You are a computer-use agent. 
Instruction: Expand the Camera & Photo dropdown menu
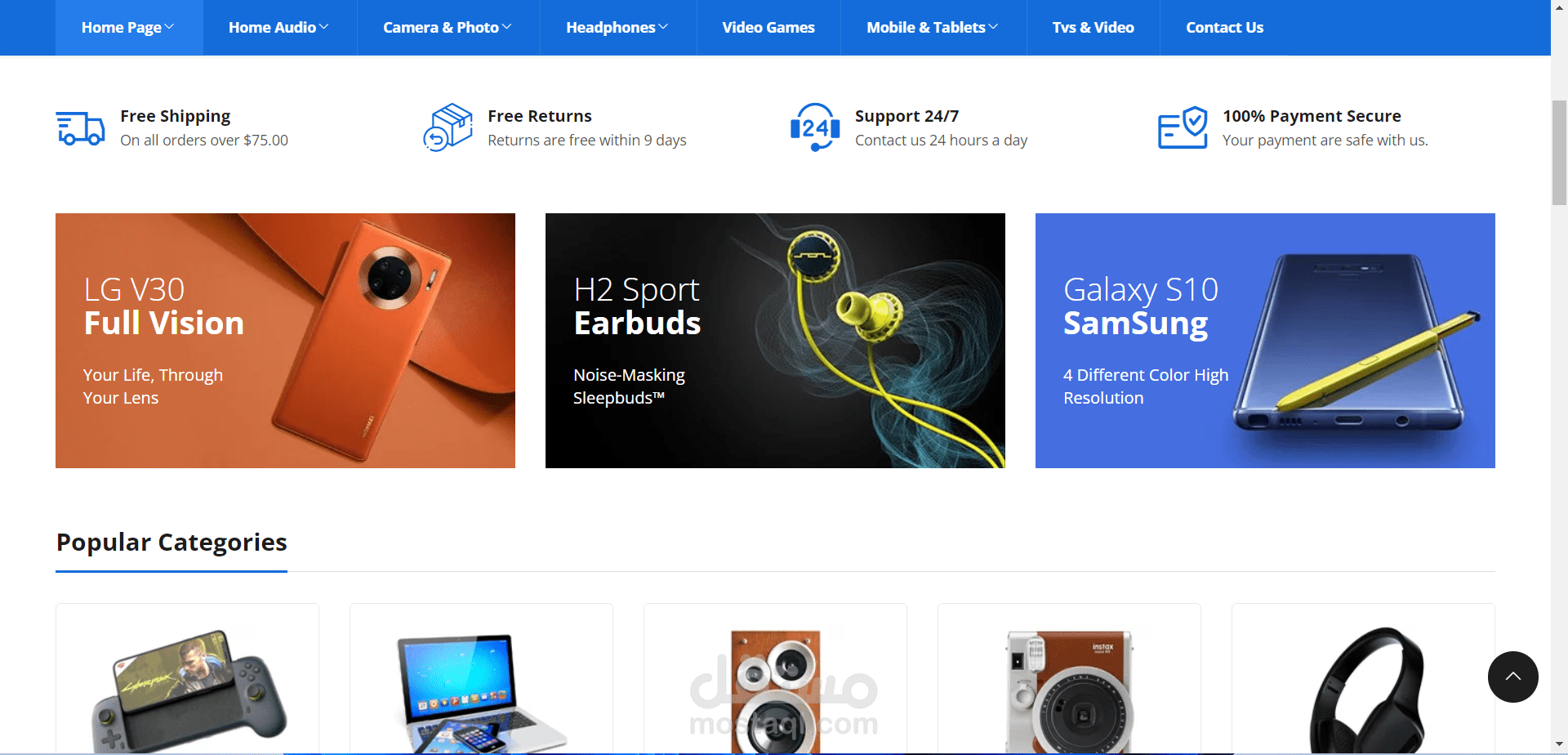point(448,28)
